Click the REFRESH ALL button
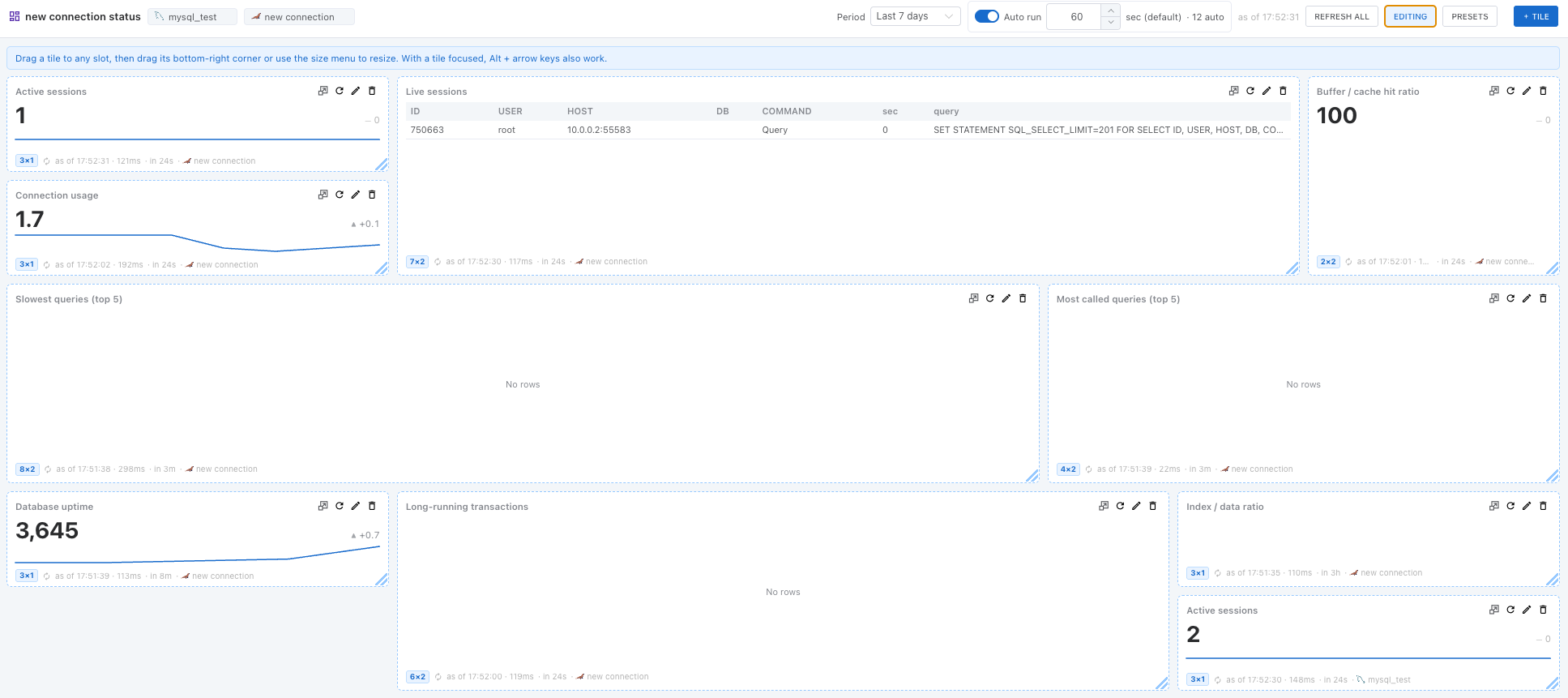 point(1342,16)
